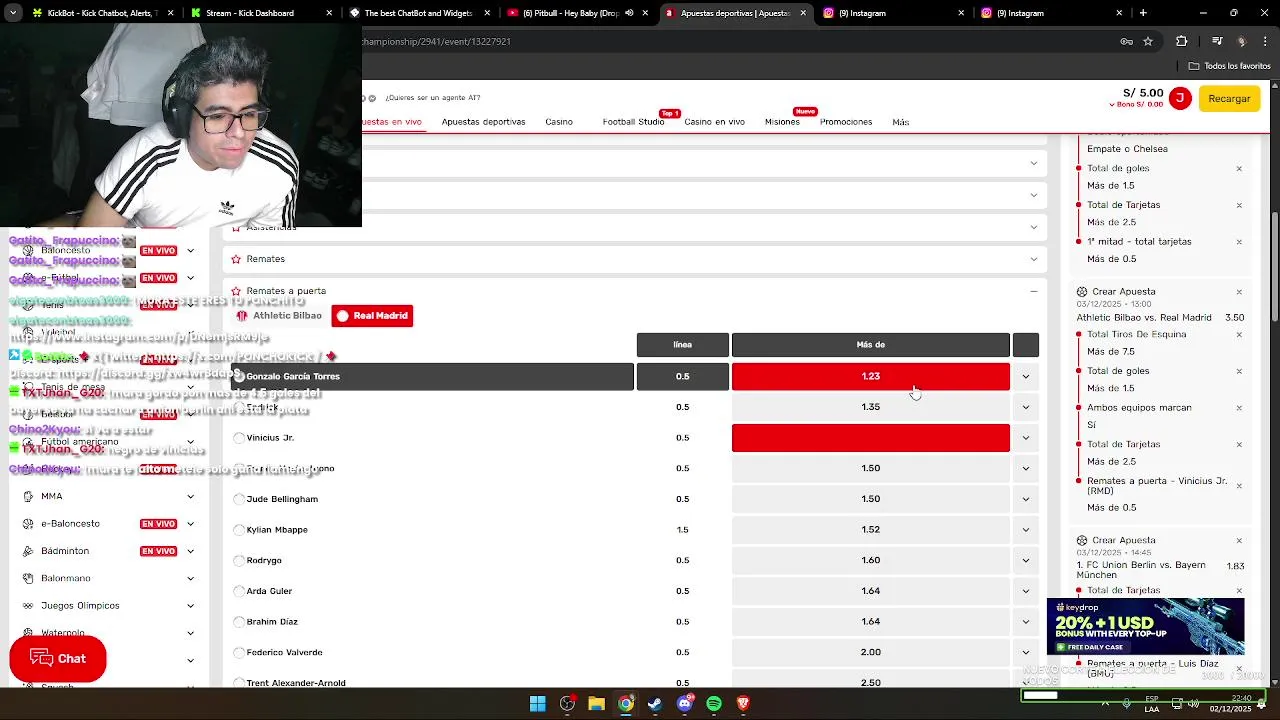Delete the Union Berlin vs. Bayern Crear Apuesta

(x=1239, y=540)
